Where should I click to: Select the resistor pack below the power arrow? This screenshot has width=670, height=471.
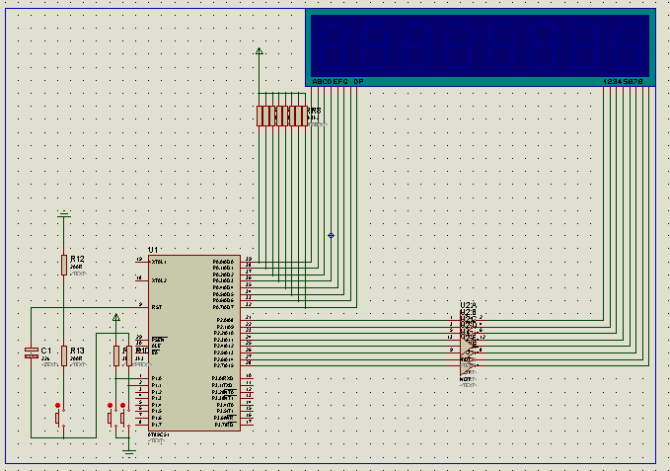(283, 116)
